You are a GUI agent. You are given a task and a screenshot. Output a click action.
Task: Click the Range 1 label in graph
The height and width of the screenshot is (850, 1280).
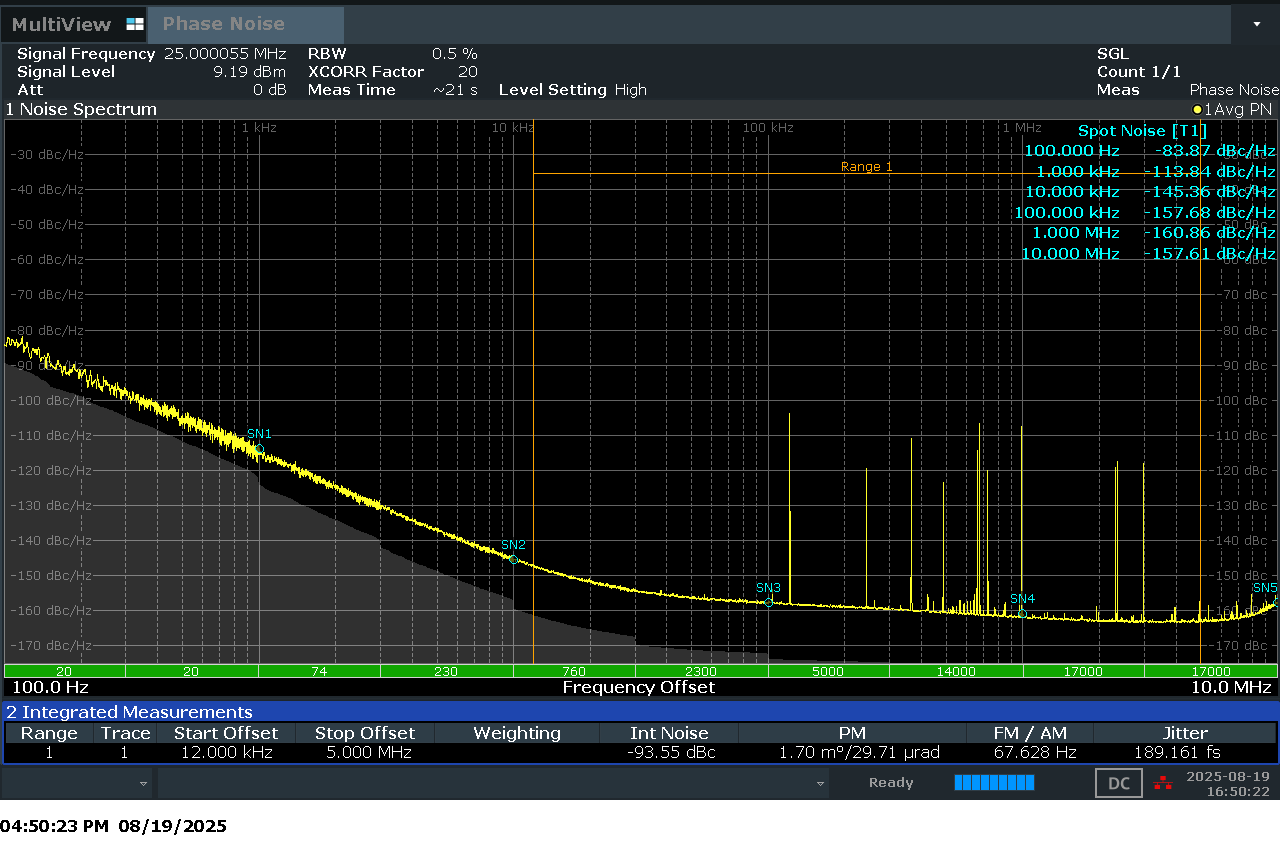point(866,167)
